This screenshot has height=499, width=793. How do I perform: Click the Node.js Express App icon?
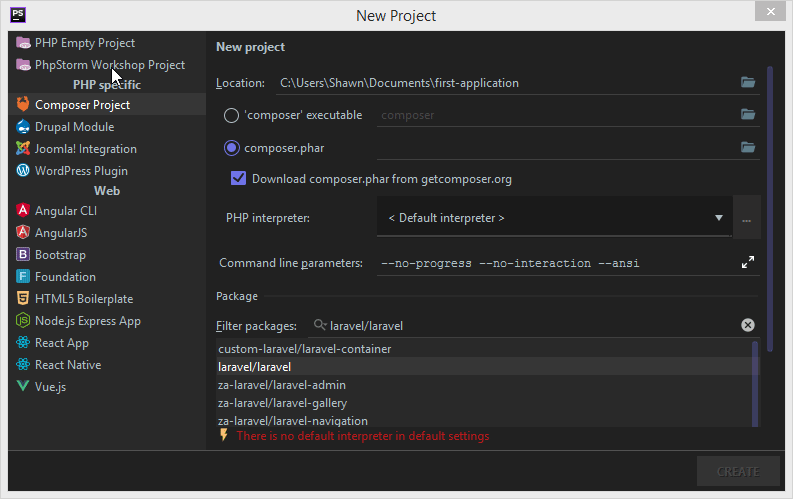point(23,320)
